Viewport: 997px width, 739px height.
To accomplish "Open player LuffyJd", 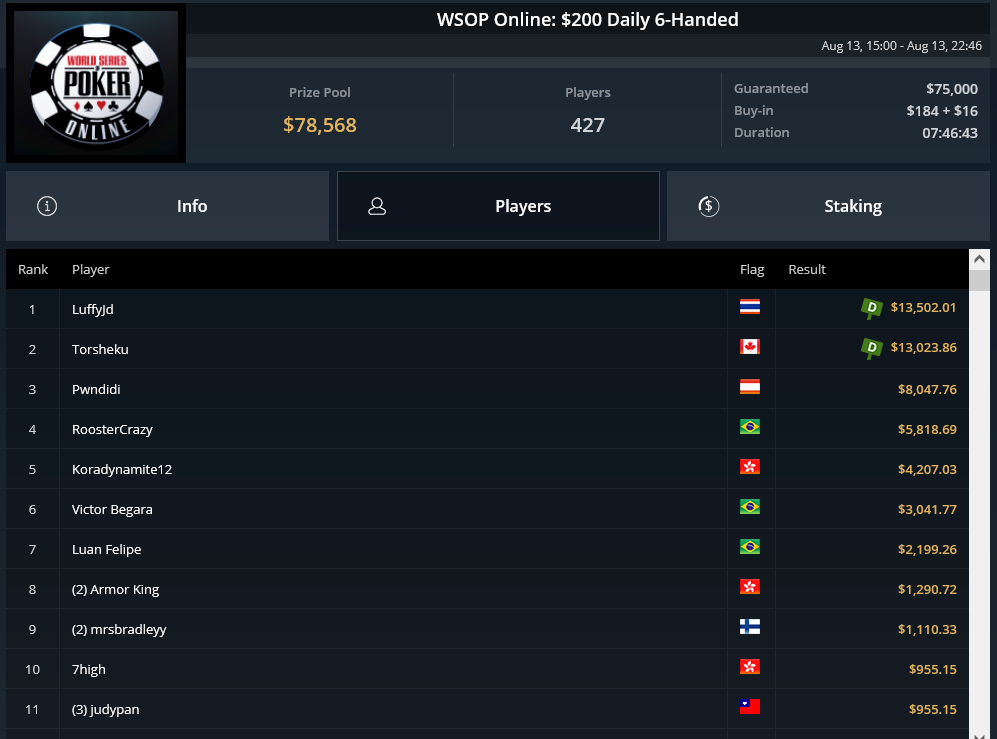I will (93, 309).
